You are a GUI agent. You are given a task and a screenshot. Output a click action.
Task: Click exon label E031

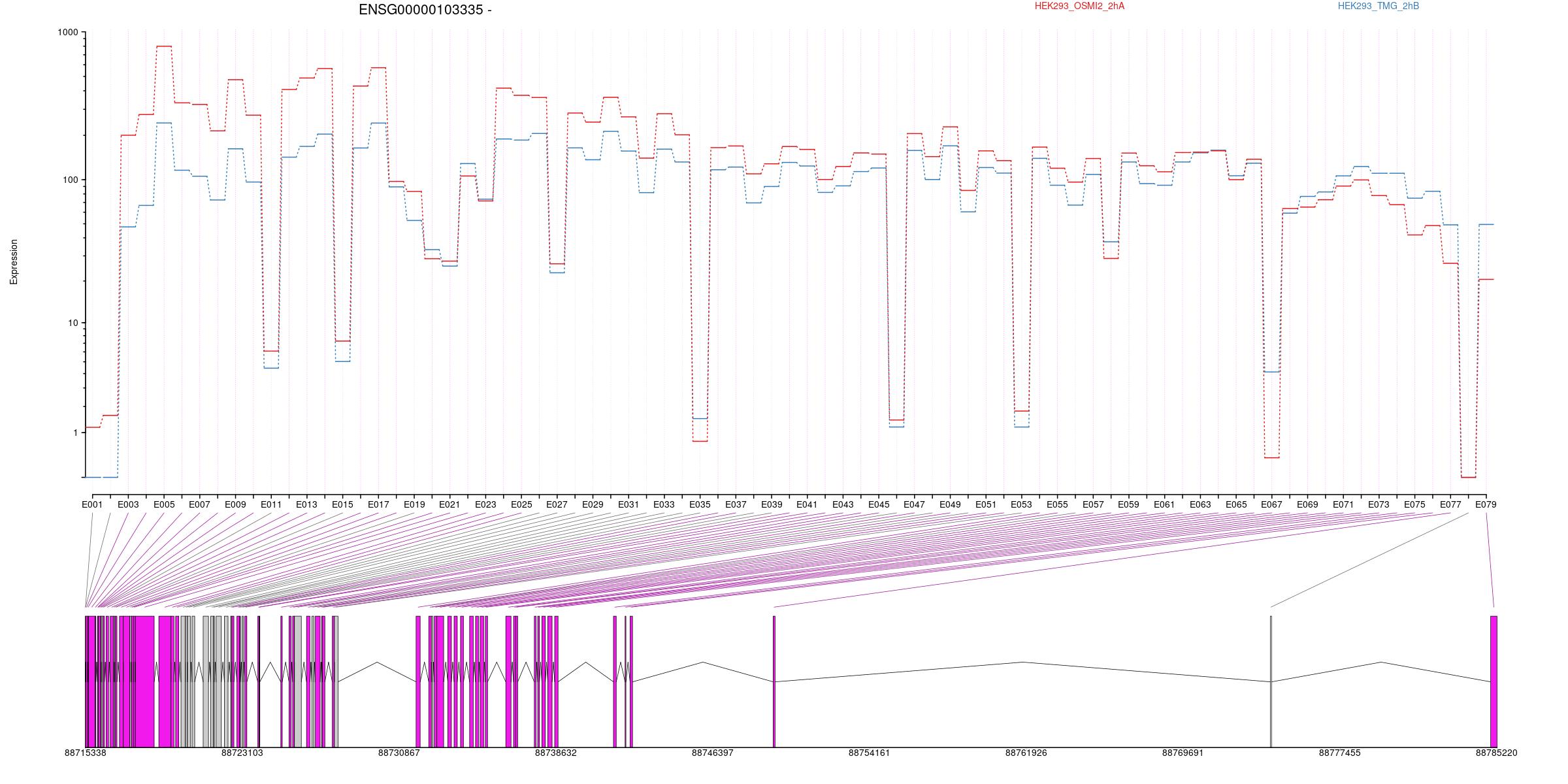click(x=629, y=504)
